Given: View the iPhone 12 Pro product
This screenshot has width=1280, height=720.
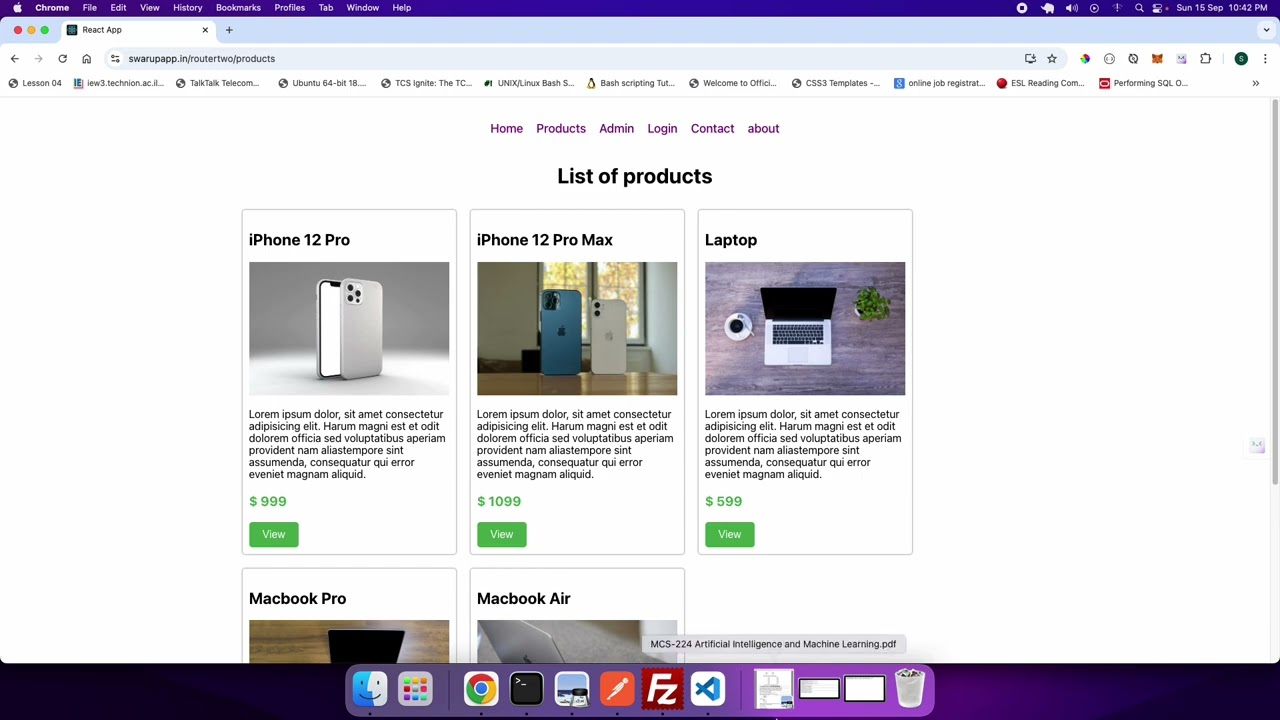Looking at the screenshot, I should pos(274,535).
